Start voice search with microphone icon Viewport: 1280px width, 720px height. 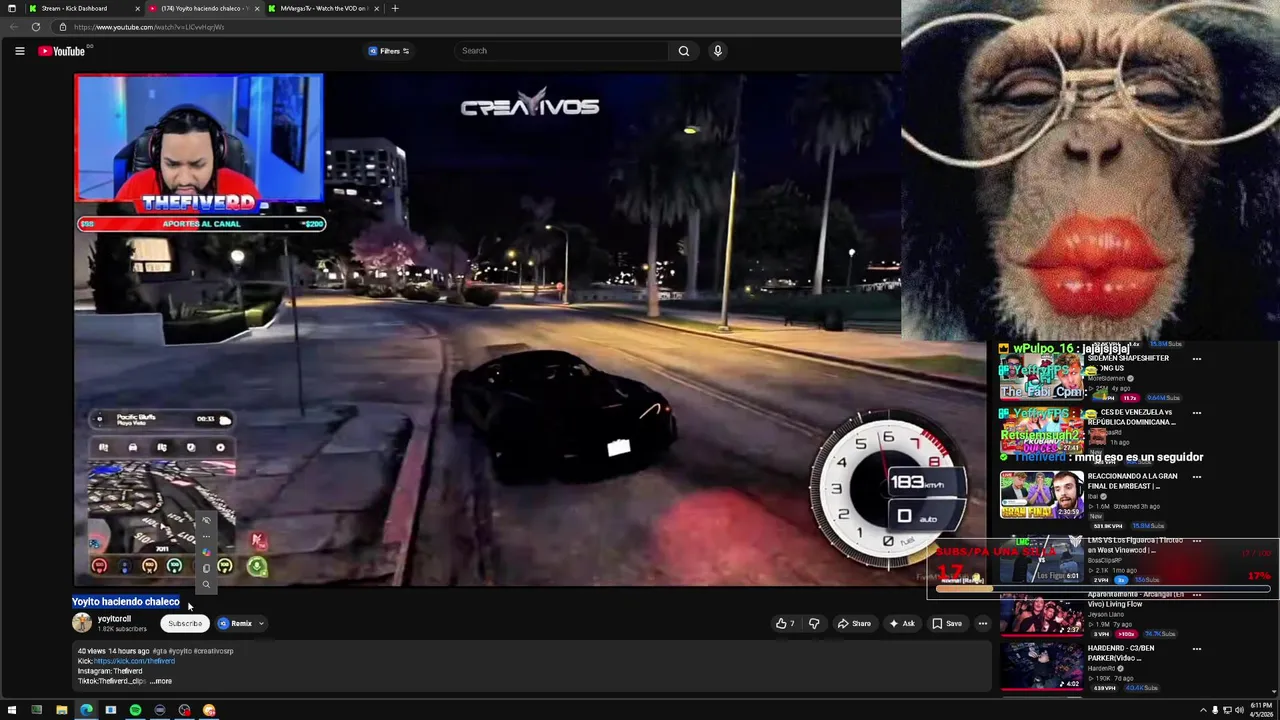pyautogui.click(x=717, y=51)
